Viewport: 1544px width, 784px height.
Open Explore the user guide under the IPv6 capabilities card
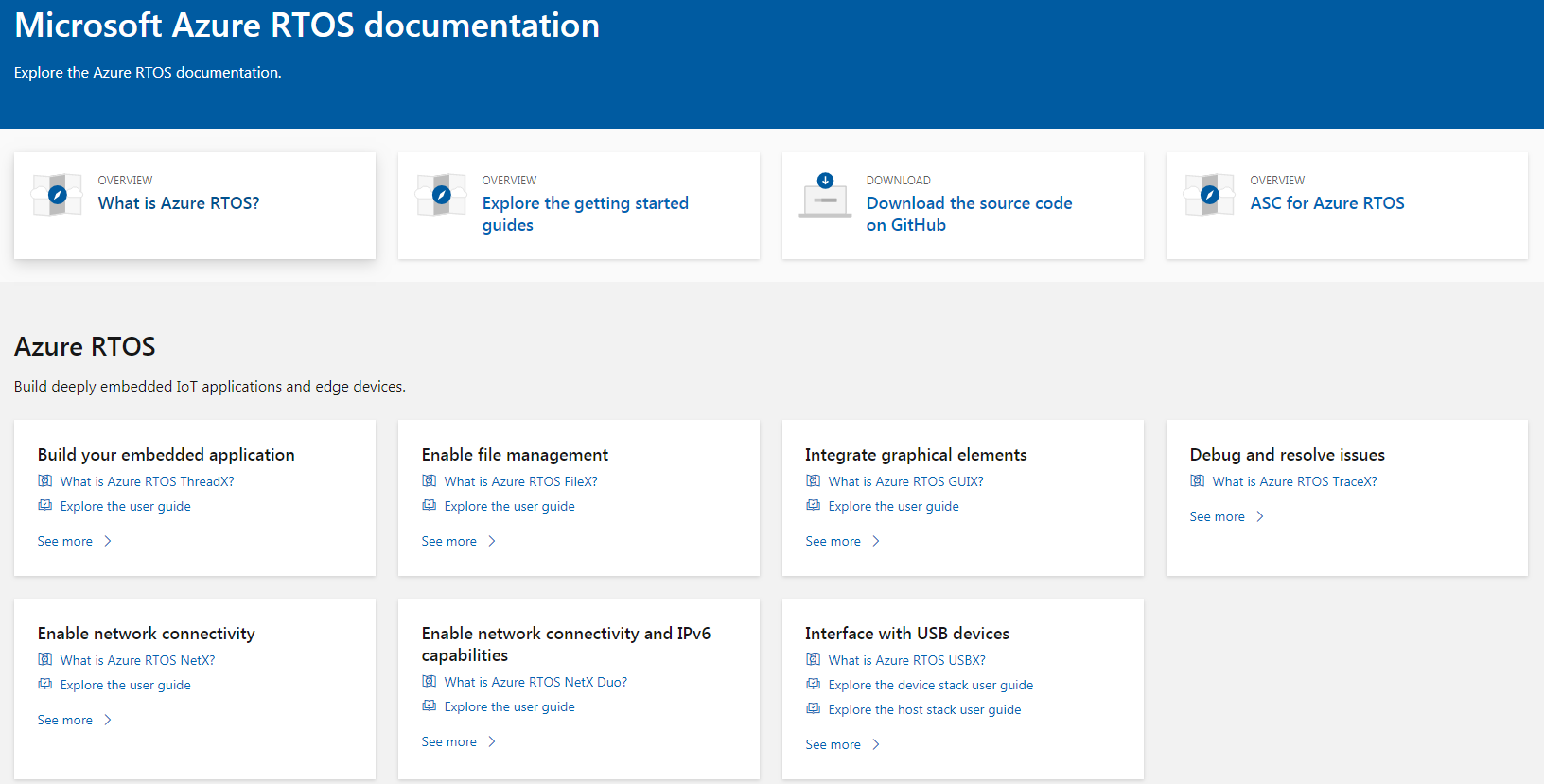pos(510,706)
